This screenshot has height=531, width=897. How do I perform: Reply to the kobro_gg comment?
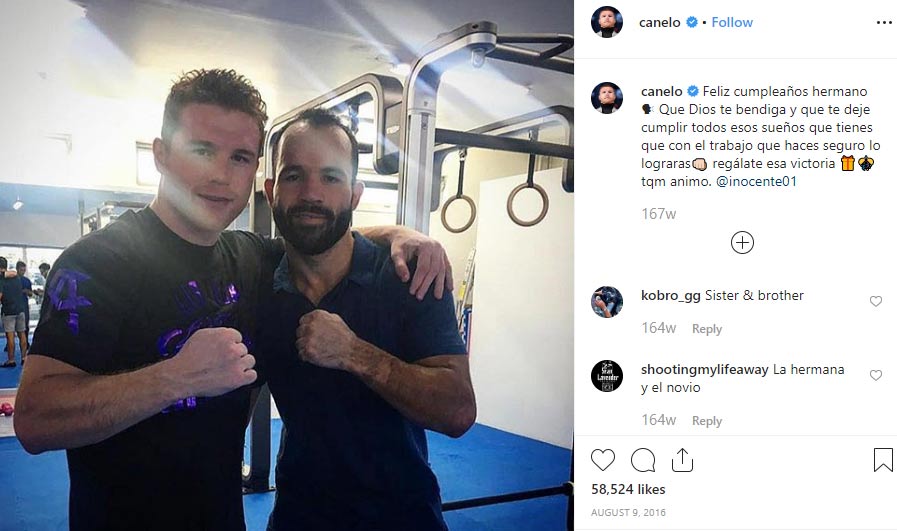(707, 329)
